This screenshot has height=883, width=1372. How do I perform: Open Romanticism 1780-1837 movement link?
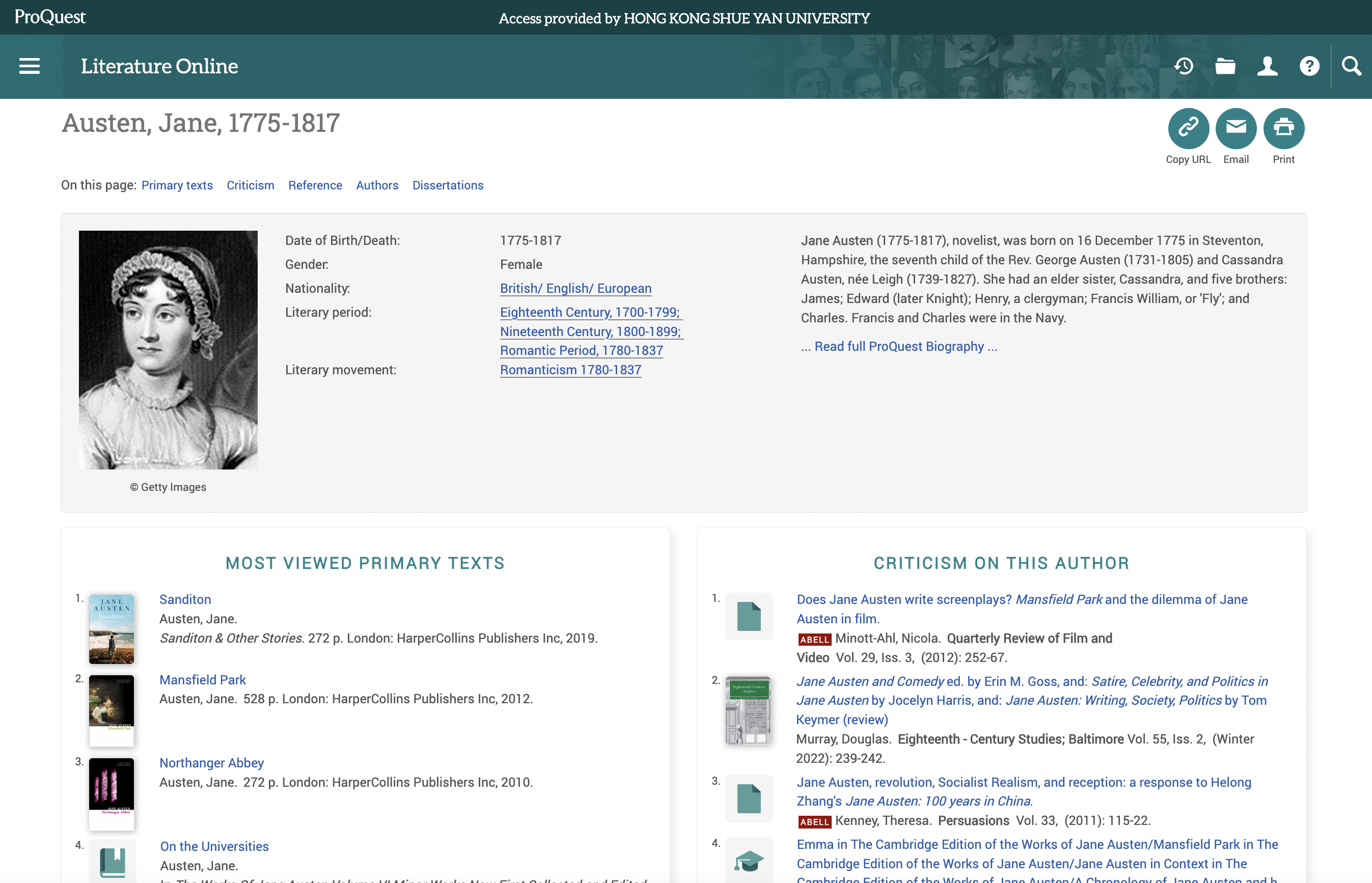point(570,370)
